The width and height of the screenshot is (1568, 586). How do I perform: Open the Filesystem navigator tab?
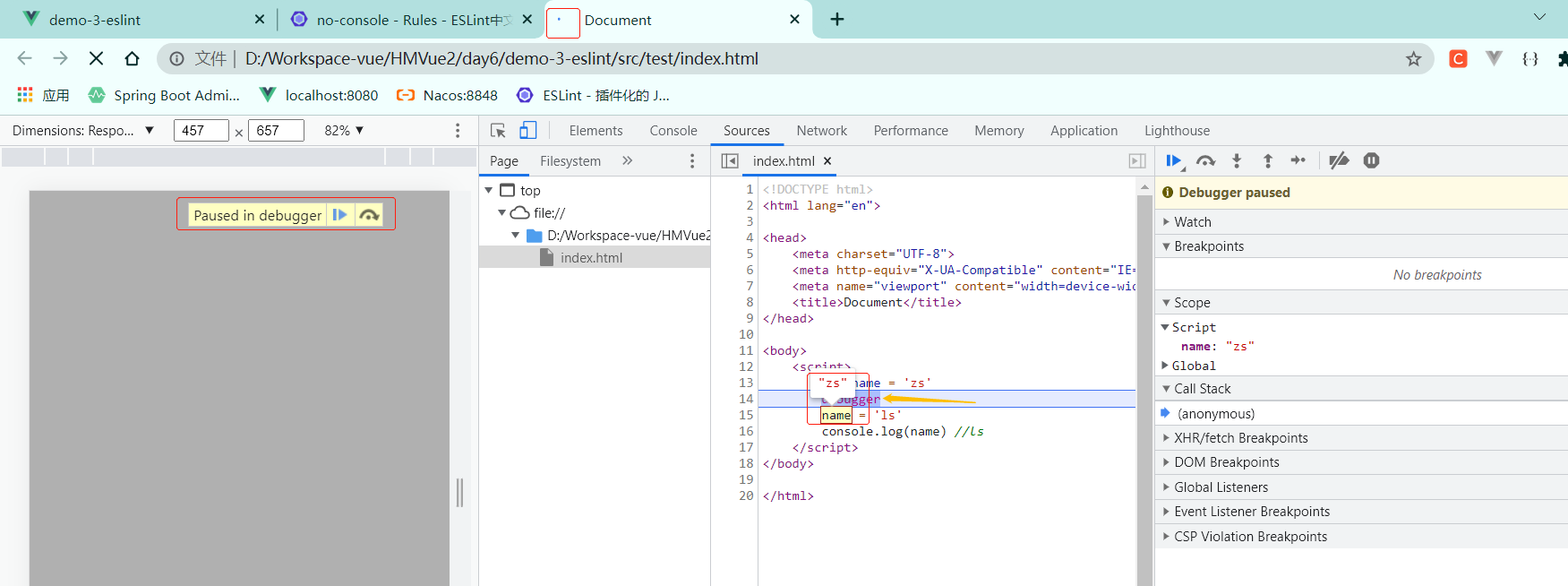tap(570, 161)
